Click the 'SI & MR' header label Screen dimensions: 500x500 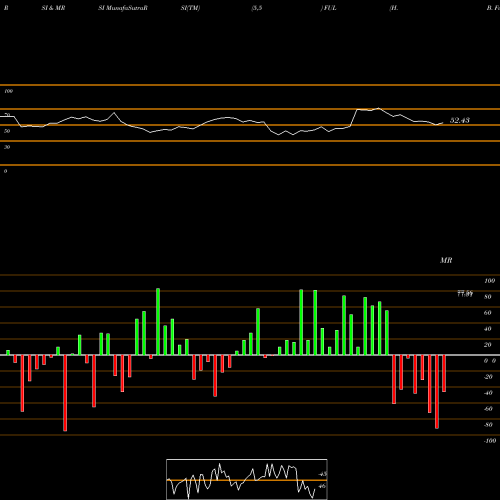click(53, 8)
